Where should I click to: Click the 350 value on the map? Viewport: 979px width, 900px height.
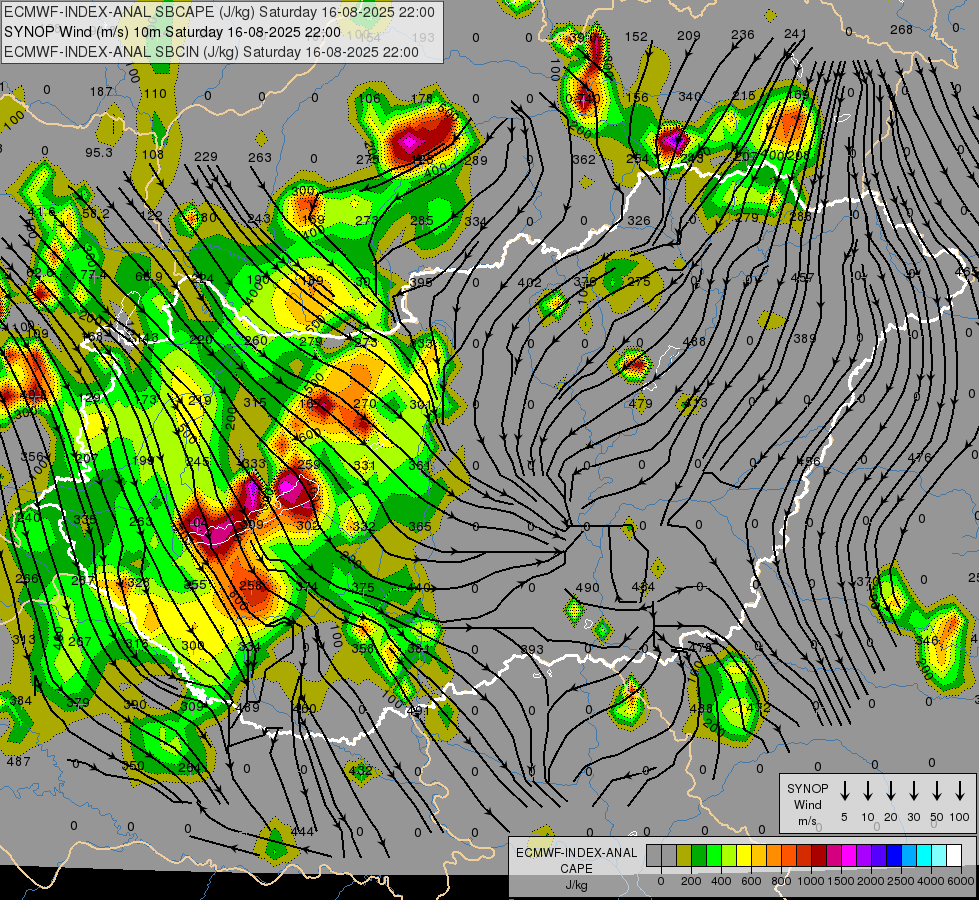(x=133, y=766)
